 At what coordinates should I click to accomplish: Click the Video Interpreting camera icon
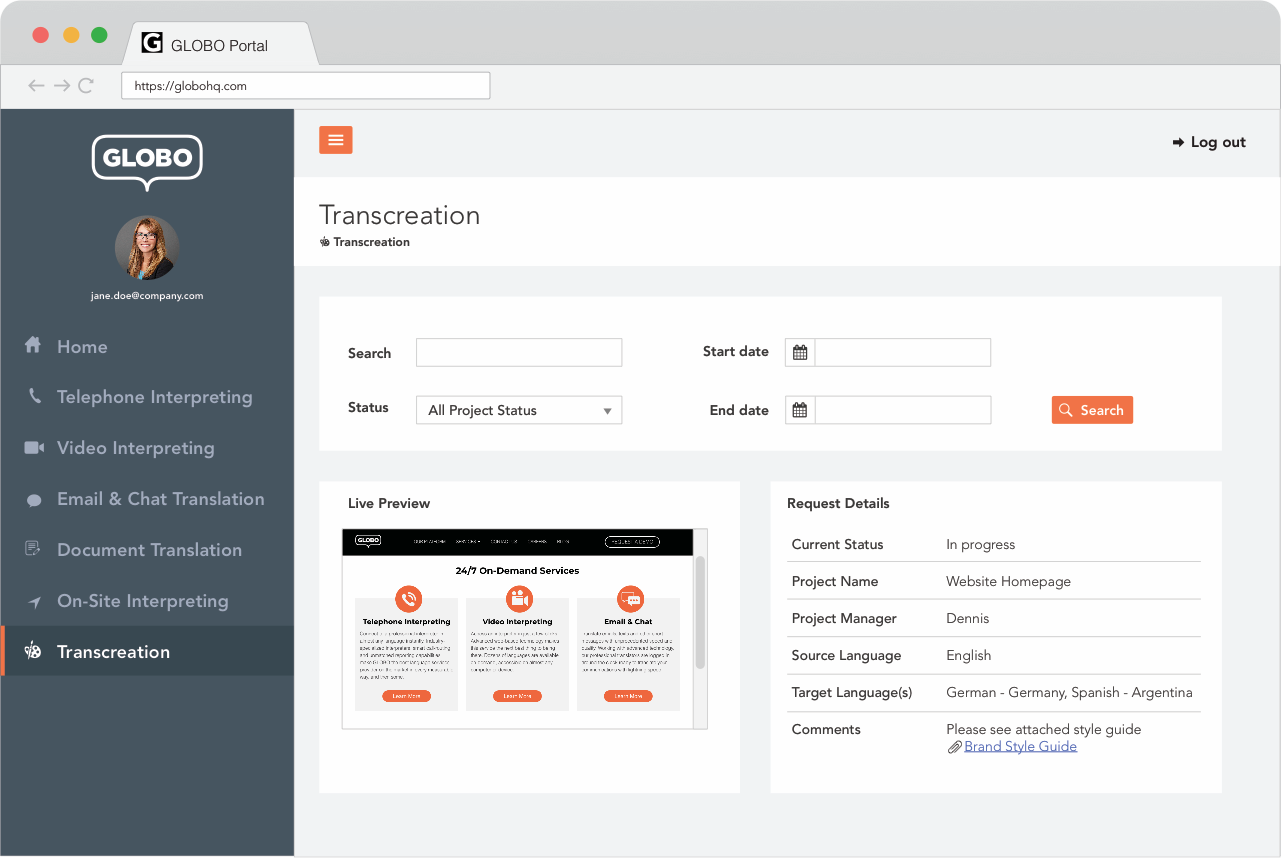point(34,448)
